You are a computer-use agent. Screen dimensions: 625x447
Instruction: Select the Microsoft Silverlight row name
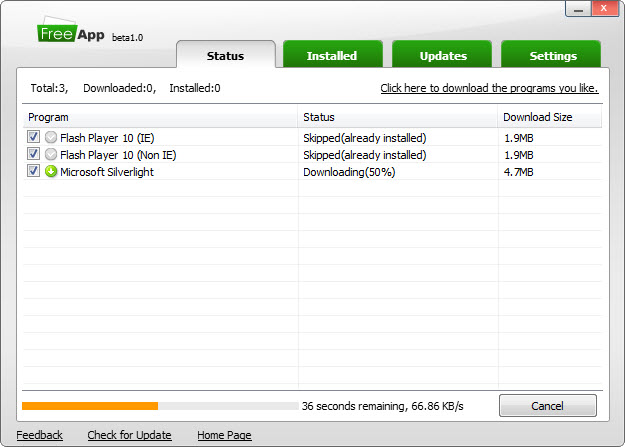tap(107, 172)
